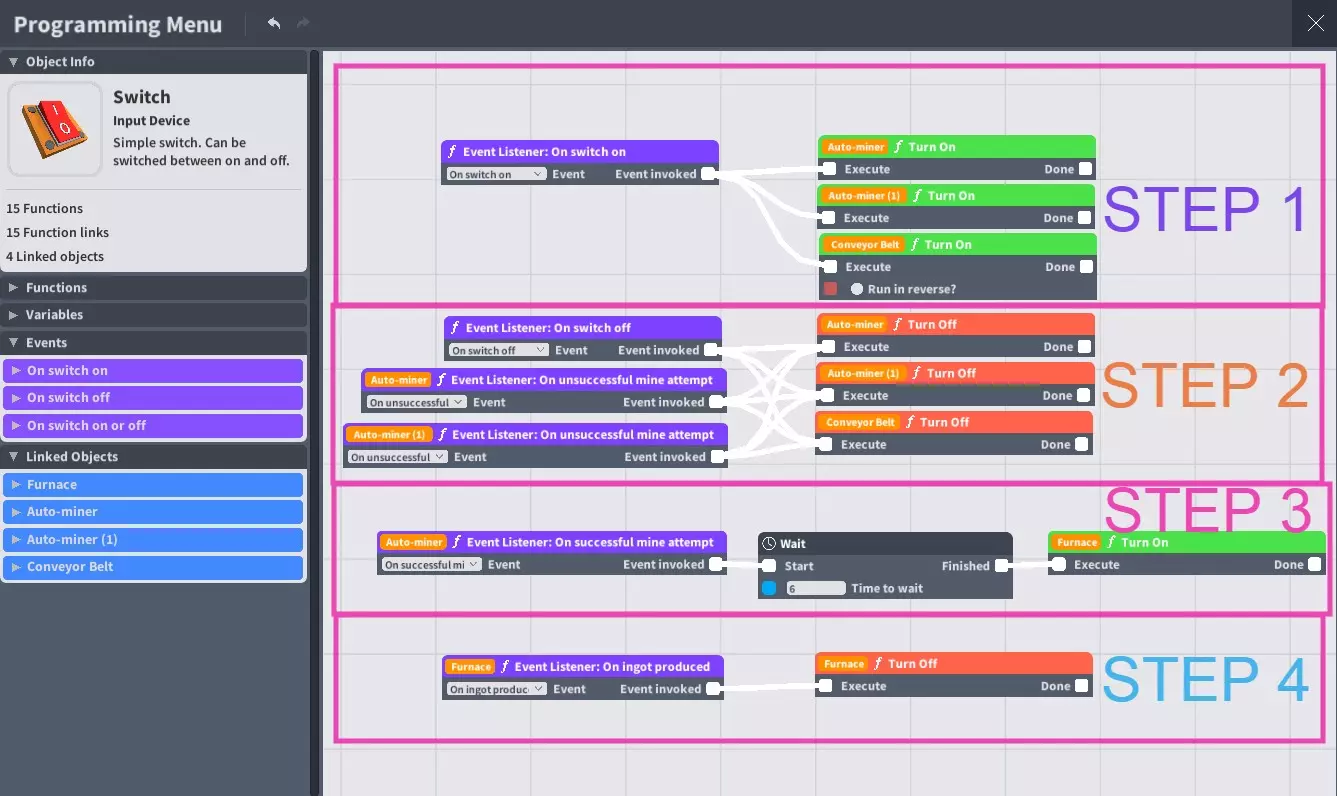Open the 'On switch off' listener event dropdown

499,350
